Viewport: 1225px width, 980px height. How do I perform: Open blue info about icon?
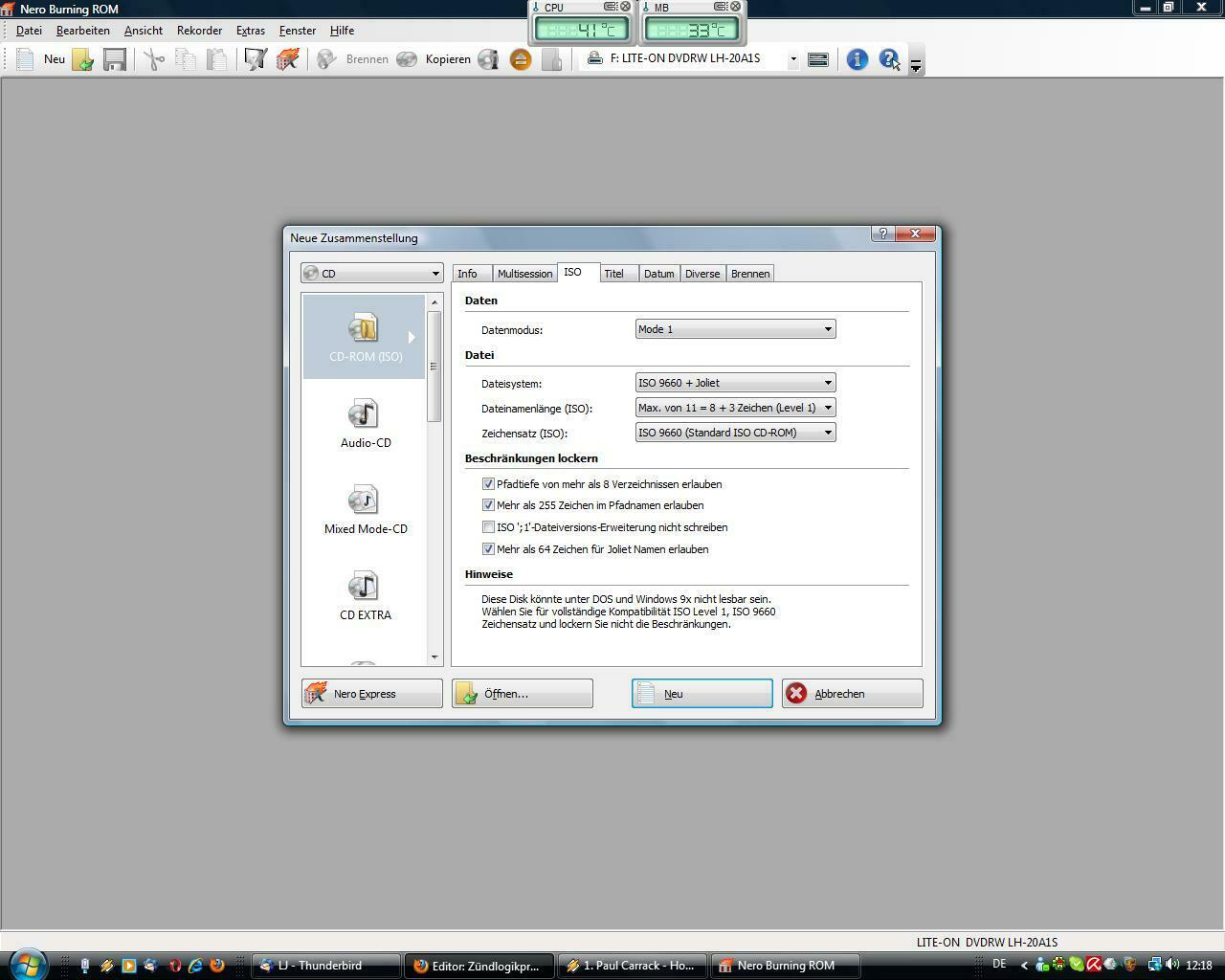pyautogui.click(x=857, y=59)
